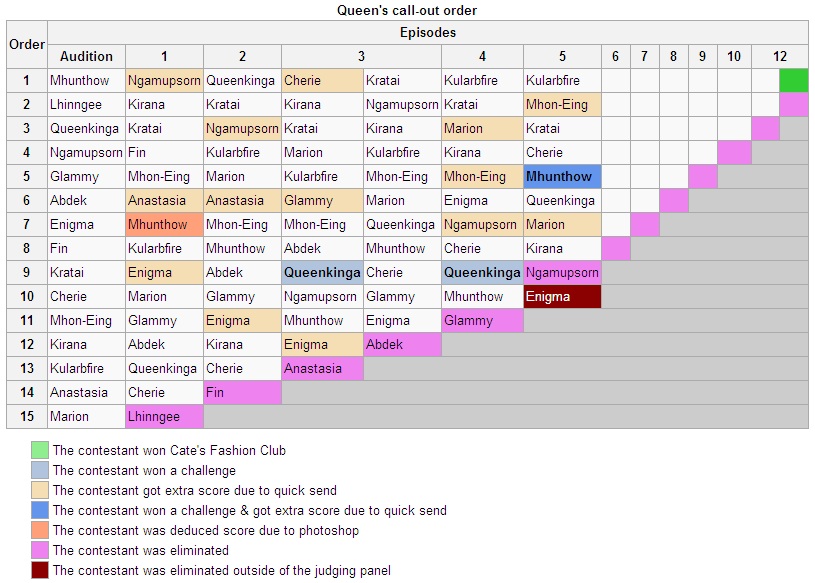Click the dark red Enigma cell
The width and height of the screenshot is (815, 583).
(562, 296)
